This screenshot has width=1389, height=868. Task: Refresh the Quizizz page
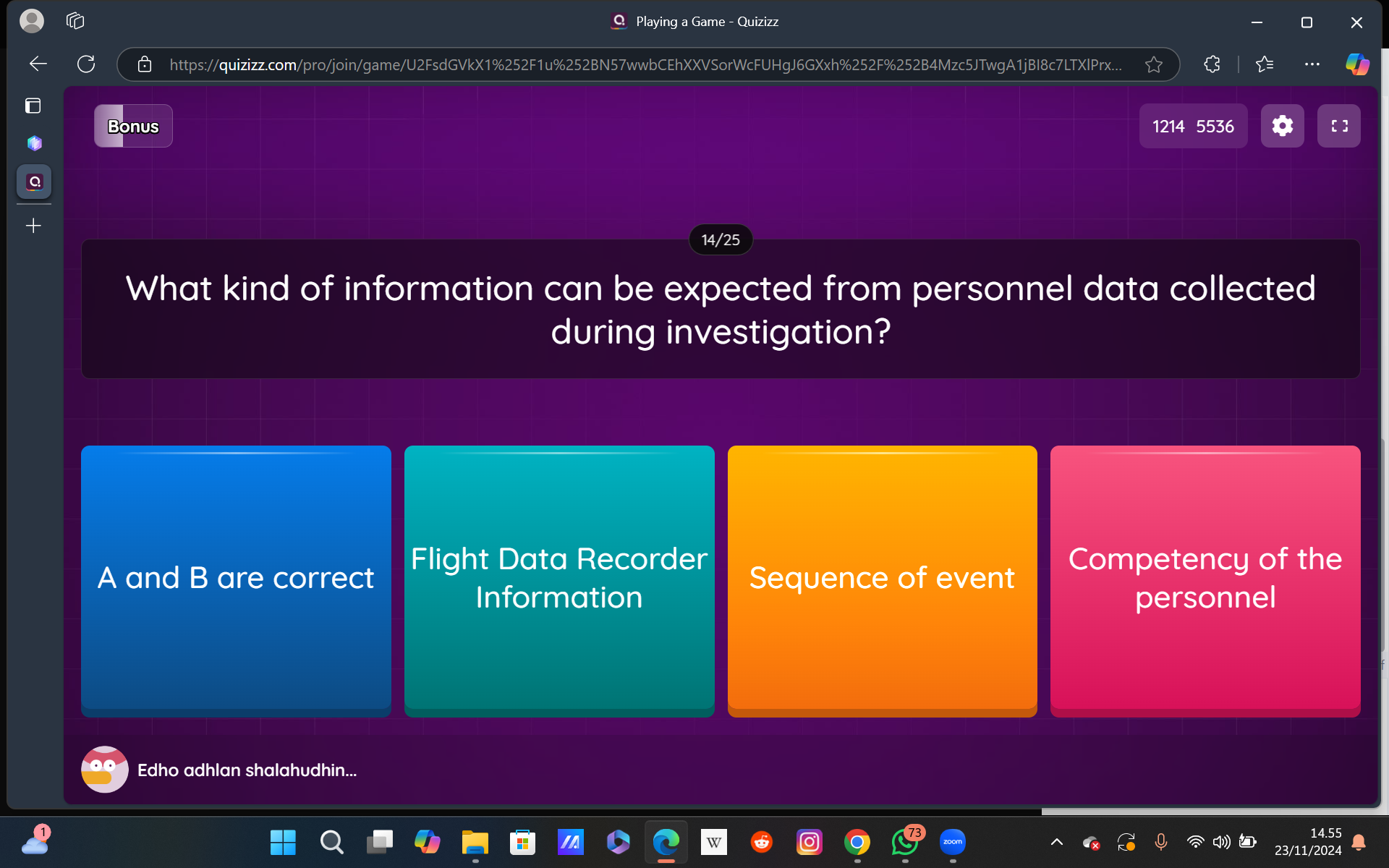pos(86,64)
